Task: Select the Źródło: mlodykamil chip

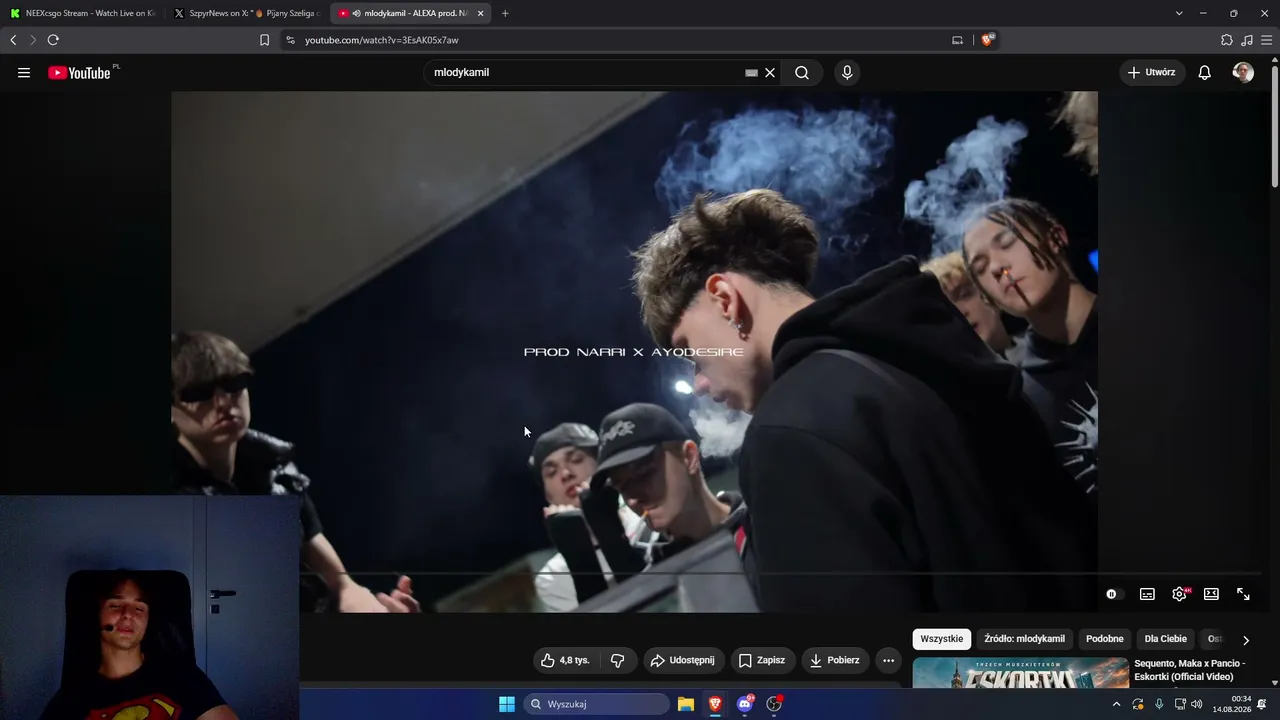Action: point(1025,639)
